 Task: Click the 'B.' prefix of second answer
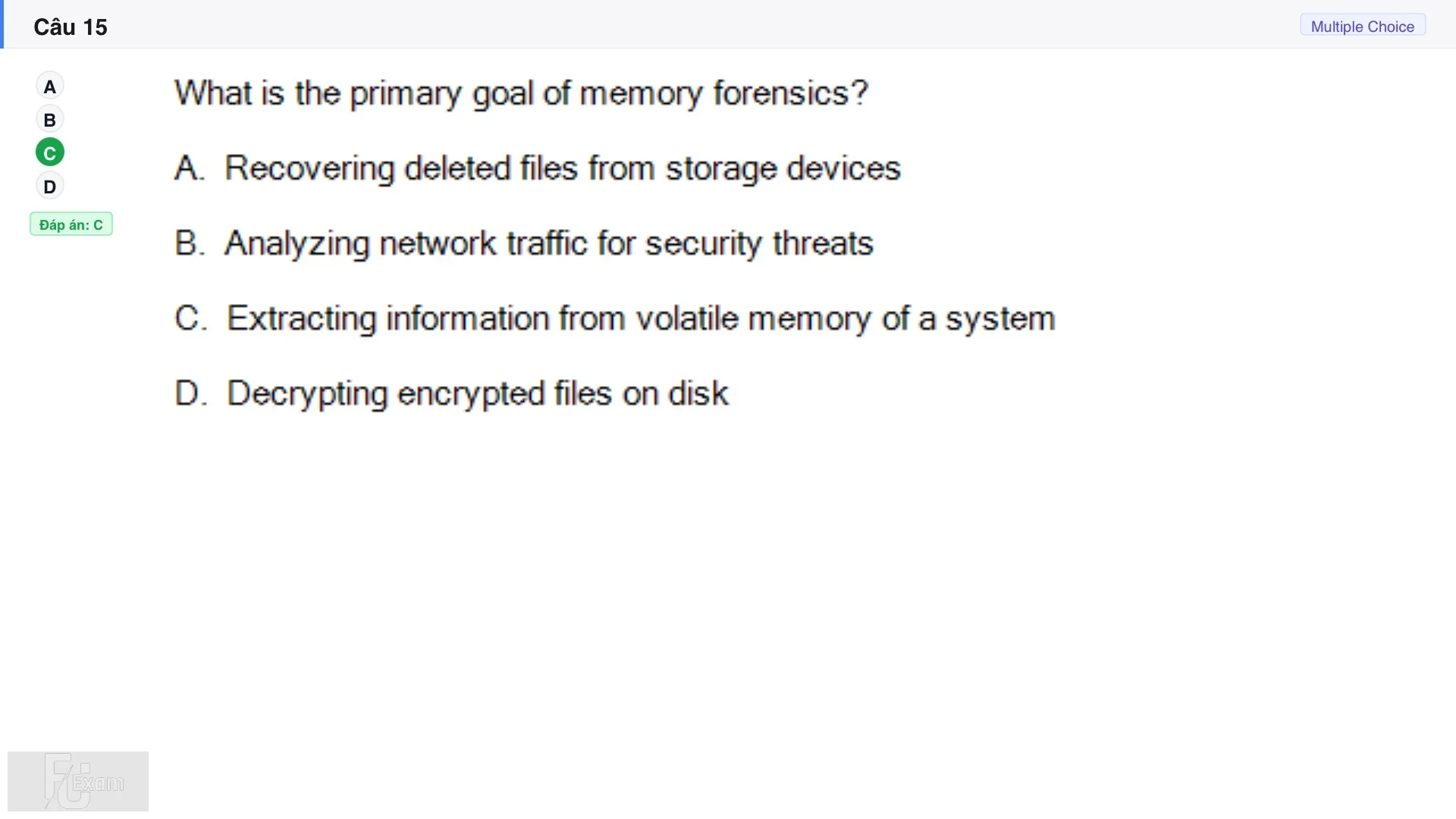click(x=190, y=243)
